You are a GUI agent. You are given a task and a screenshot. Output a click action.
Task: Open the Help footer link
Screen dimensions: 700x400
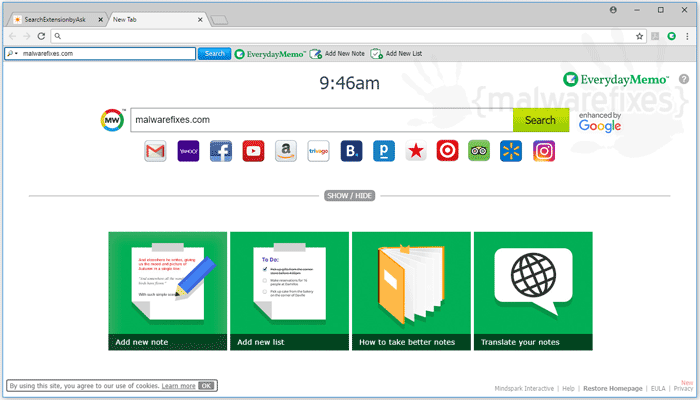pyautogui.click(x=568, y=388)
